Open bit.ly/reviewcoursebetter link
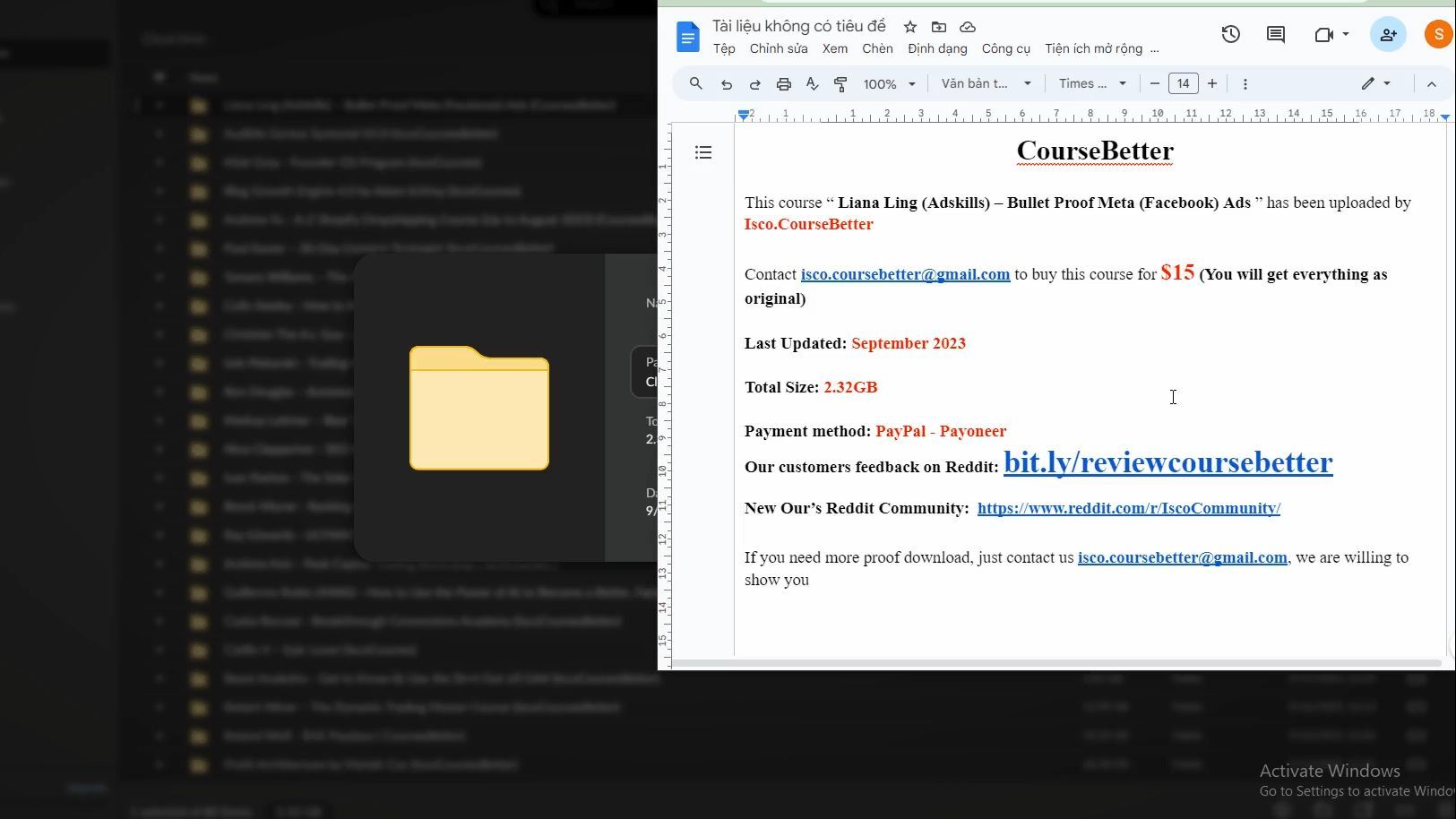 [x=1168, y=462]
